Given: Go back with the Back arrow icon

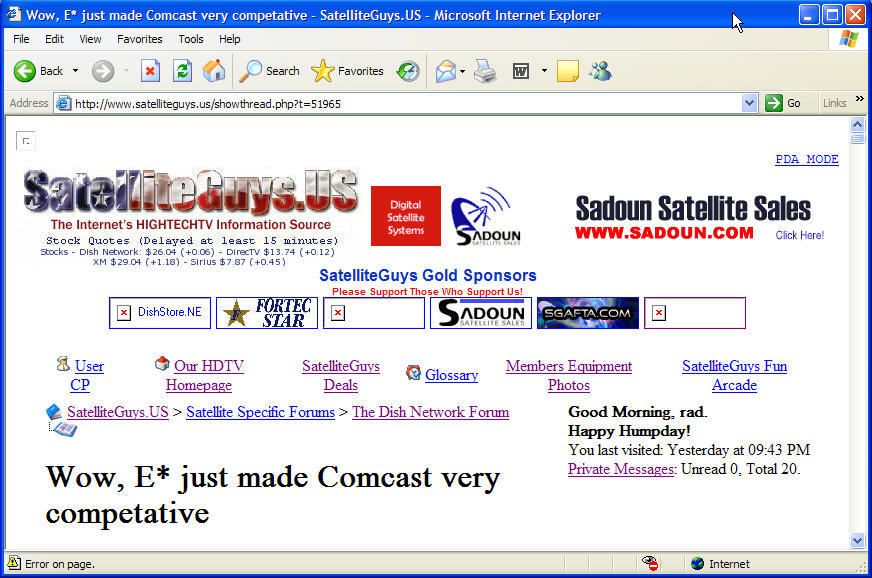Looking at the screenshot, I should [x=24, y=71].
